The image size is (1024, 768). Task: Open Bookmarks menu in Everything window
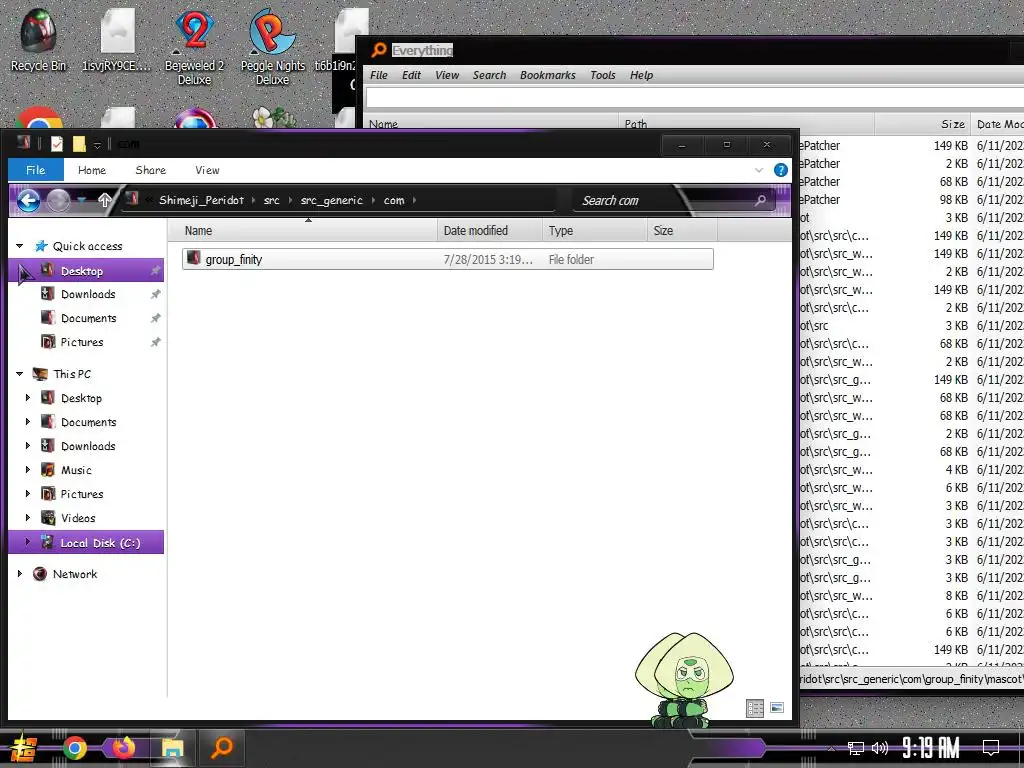(547, 75)
